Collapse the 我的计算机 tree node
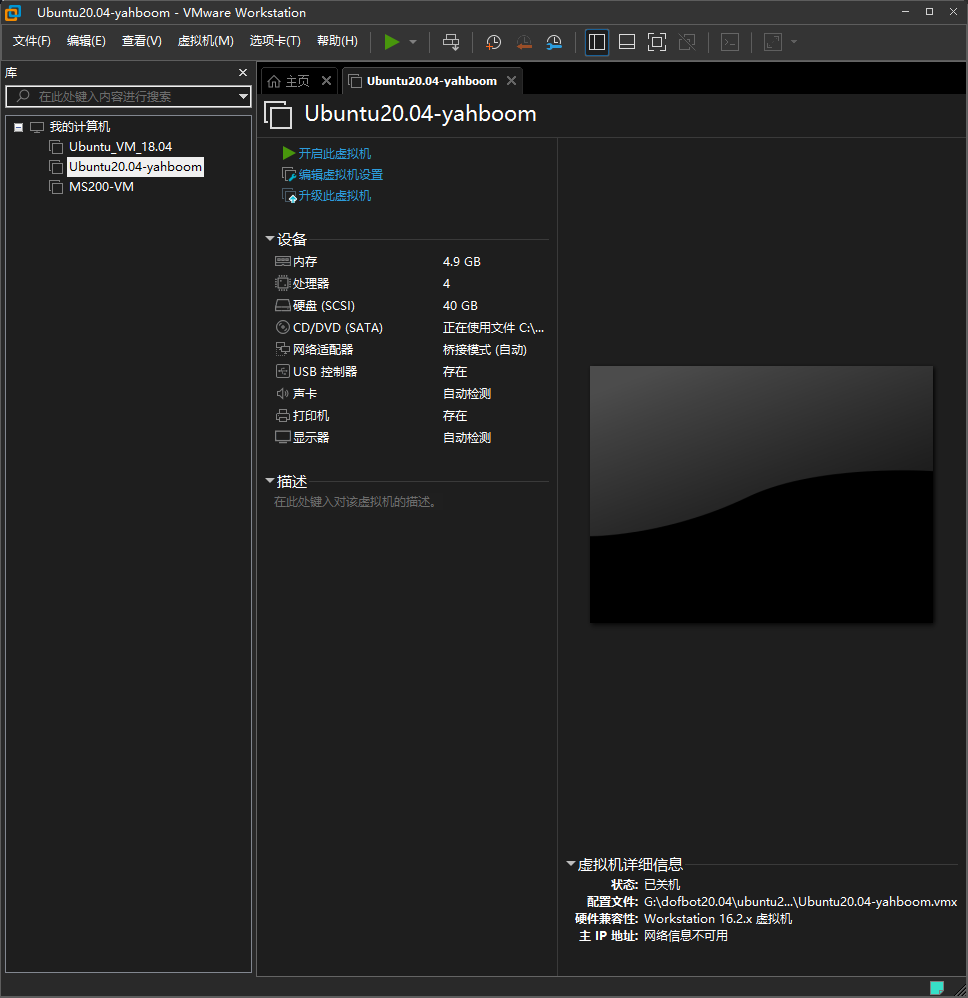 [19, 127]
